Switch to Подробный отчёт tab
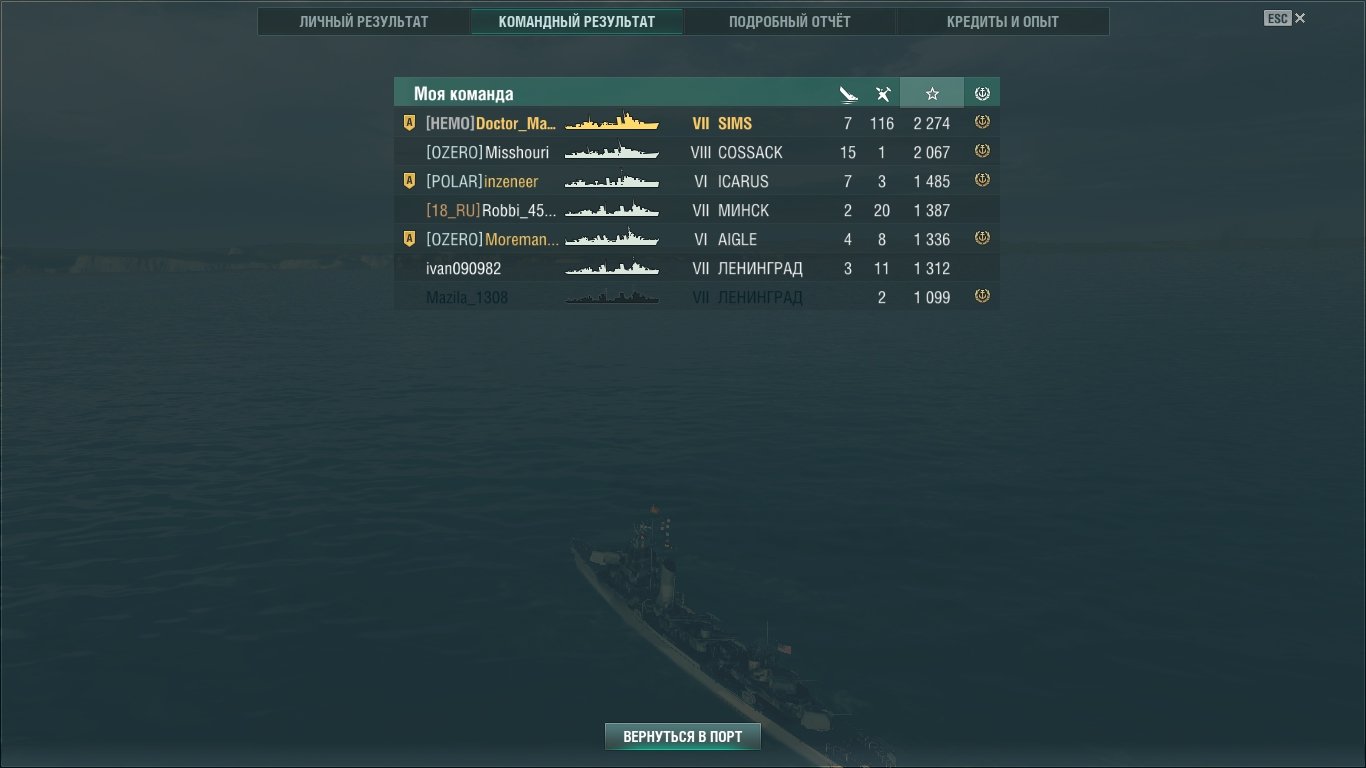 coord(790,22)
